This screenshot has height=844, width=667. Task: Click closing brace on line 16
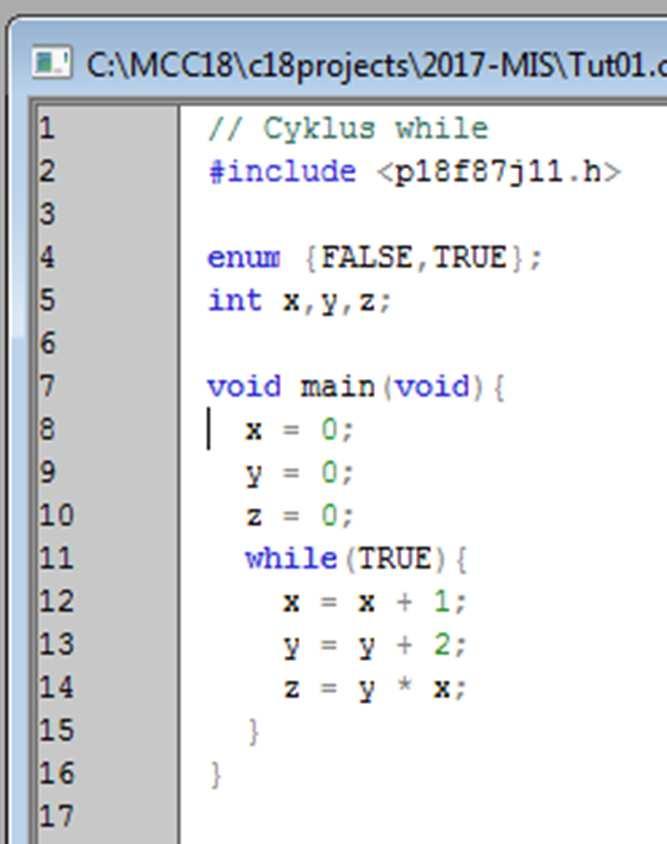pos(215,775)
